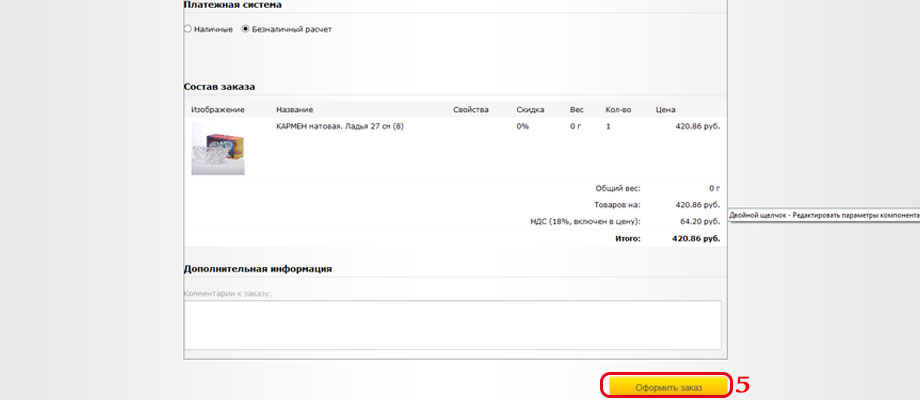Click the Название column header
Image resolution: width=920 pixels, height=400 pixels.
click(295, 109)
